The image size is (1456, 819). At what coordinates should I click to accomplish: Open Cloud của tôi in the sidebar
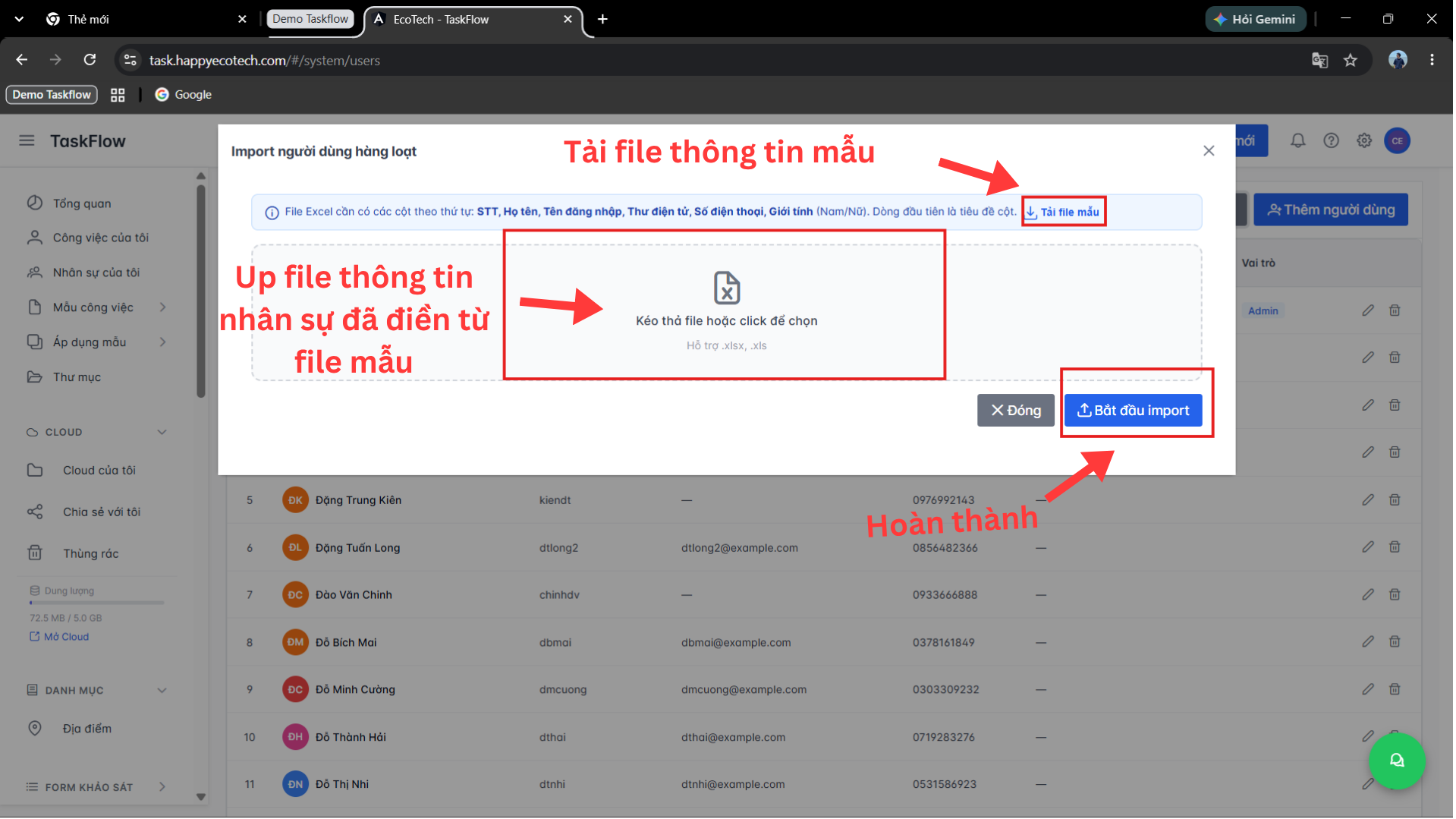[x=99, y=471]
